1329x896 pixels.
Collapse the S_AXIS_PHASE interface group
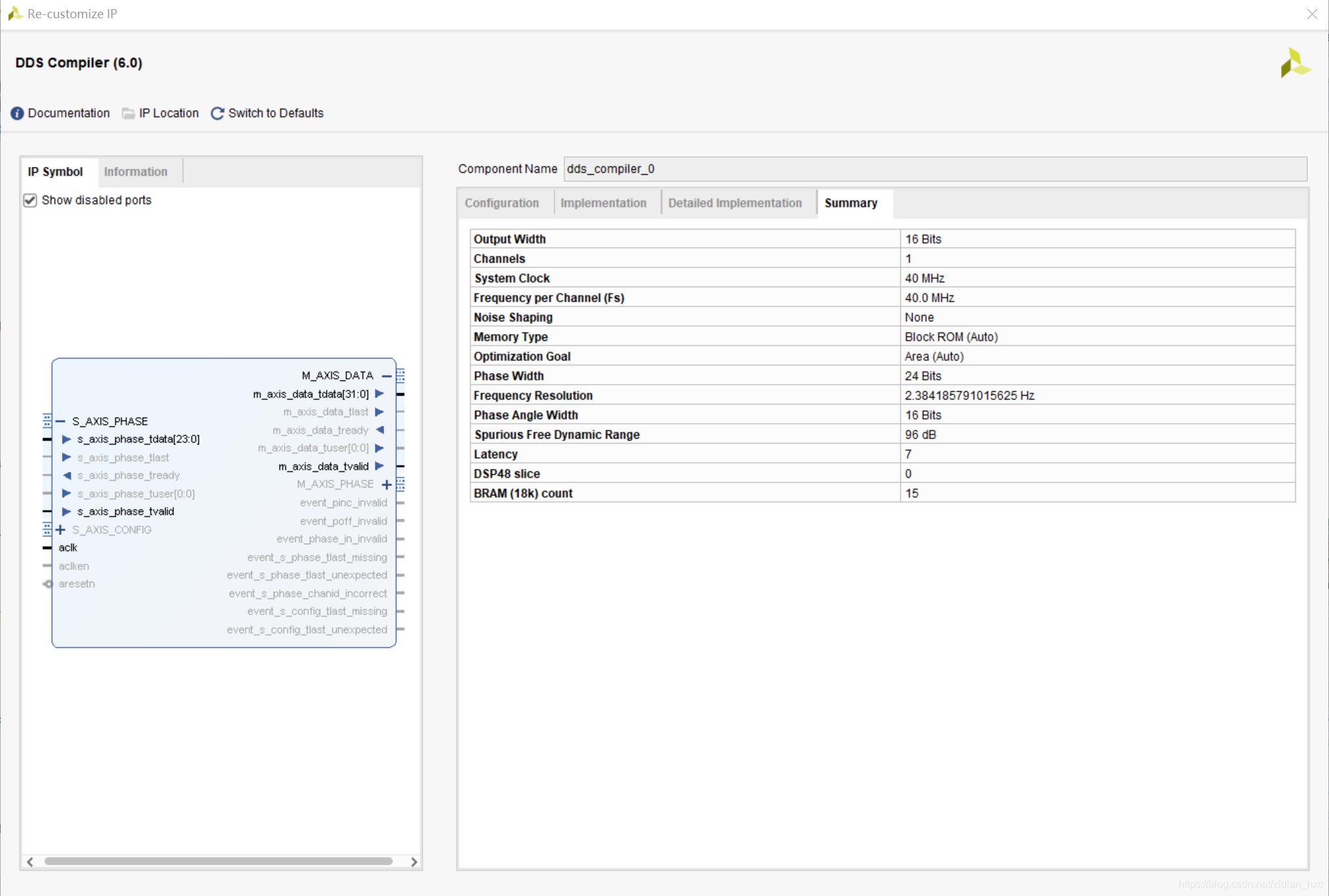coord(61,421)
